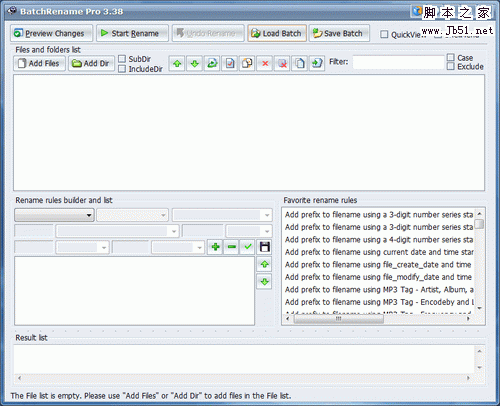Click the Undo Rename button

pyautogui.click(x=208, y=33)
